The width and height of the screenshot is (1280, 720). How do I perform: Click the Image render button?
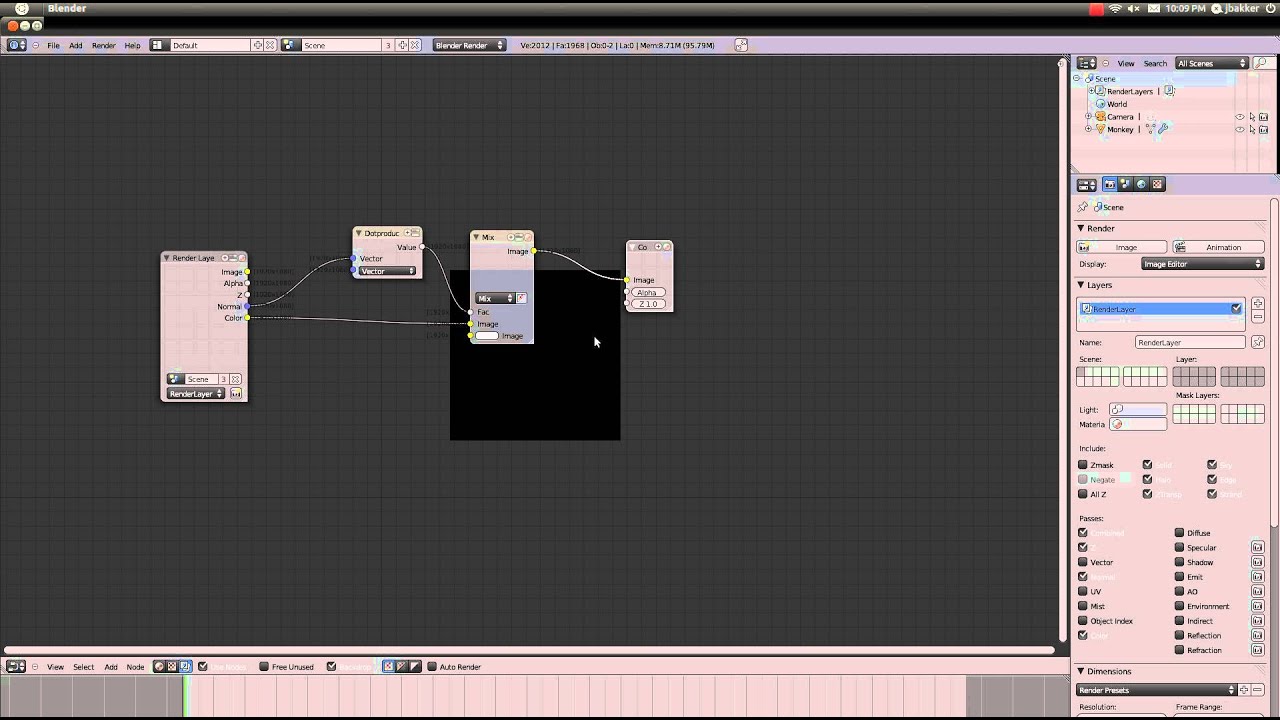[x=1122, y=247]
